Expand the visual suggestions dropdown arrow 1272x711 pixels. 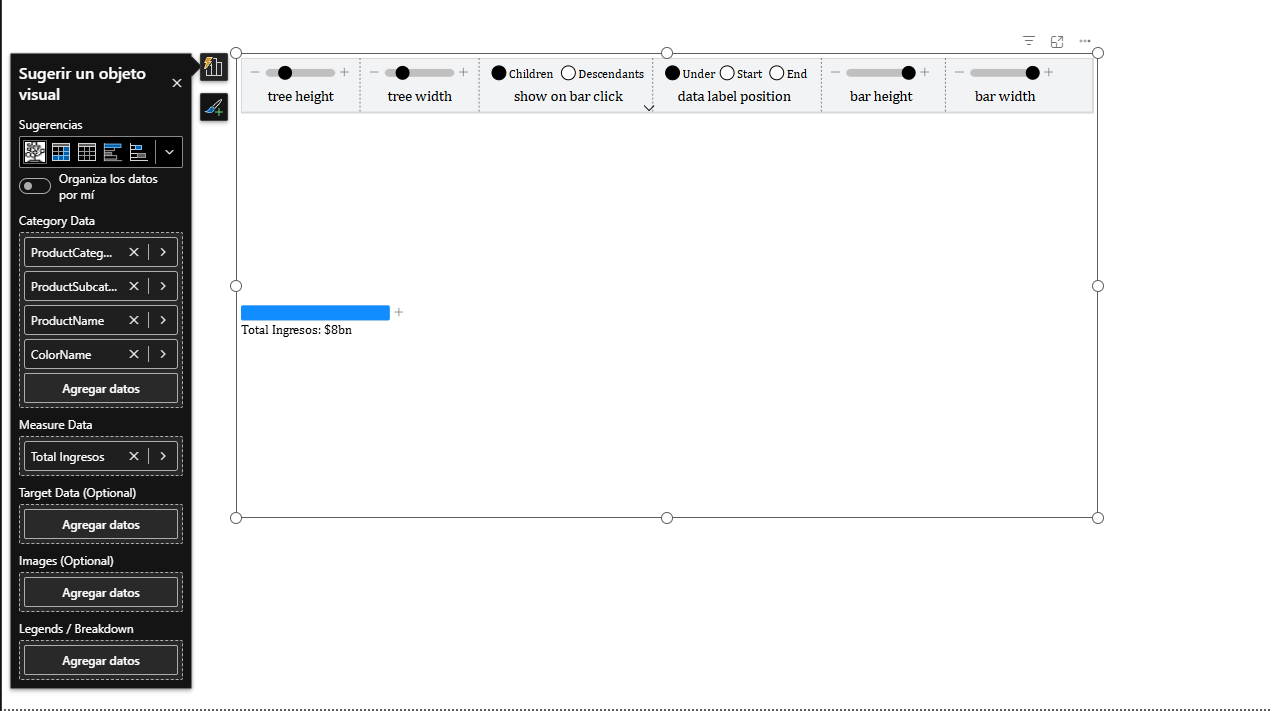coord(169,152)
